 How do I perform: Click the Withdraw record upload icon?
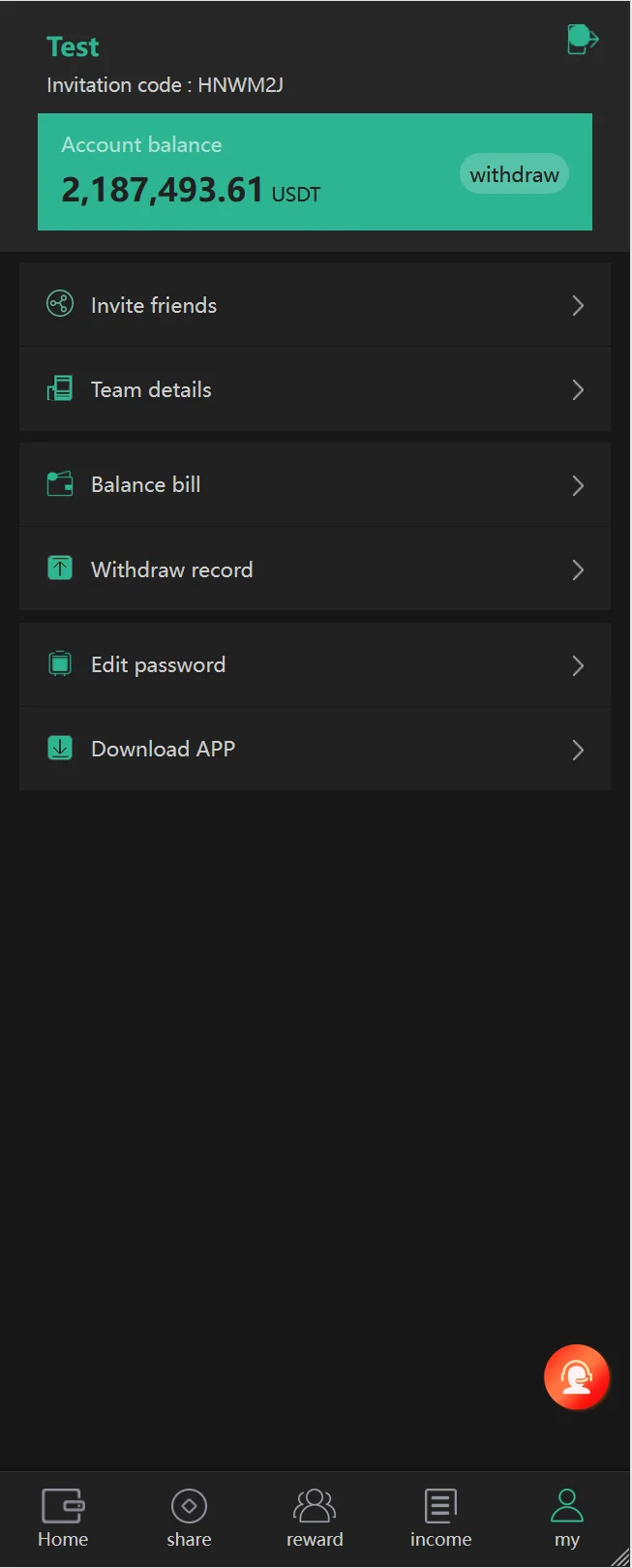tap(60, 568)
